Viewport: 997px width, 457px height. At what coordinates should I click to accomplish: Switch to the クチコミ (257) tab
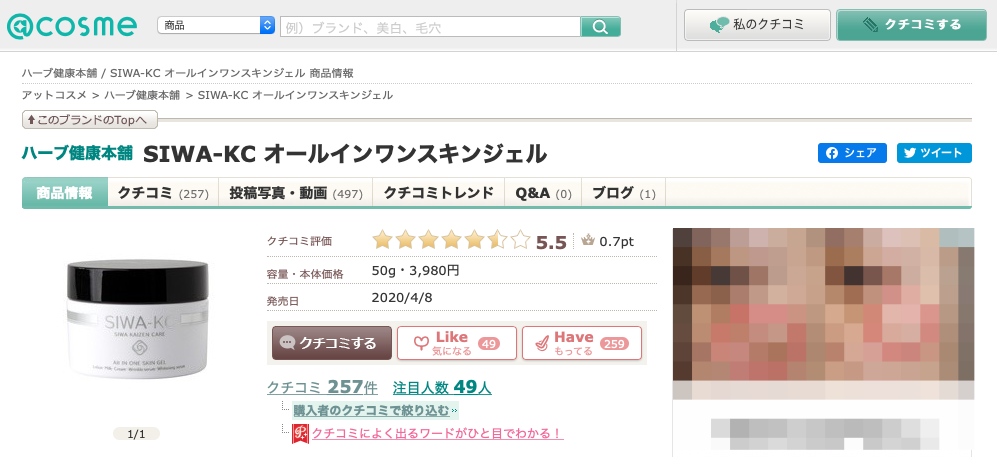pos(163,193)
